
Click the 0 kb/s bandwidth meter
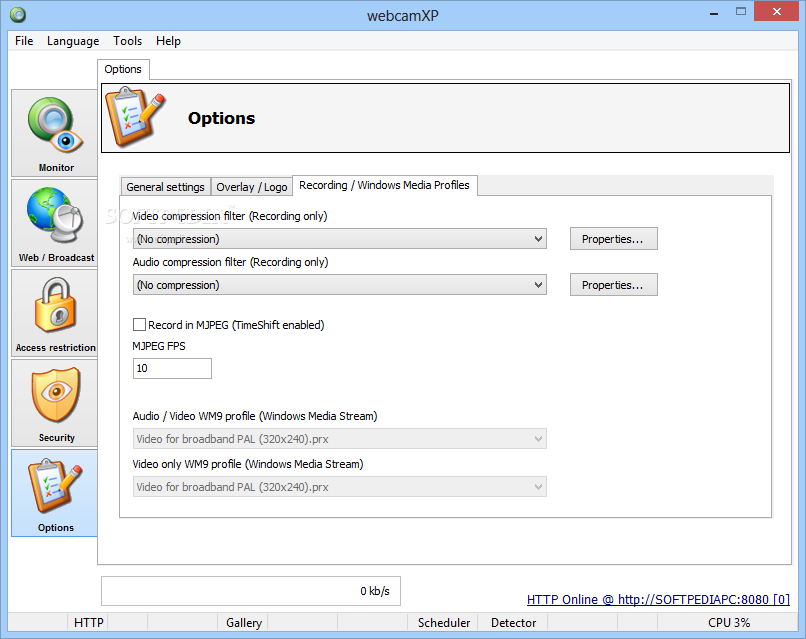[251, 591]
